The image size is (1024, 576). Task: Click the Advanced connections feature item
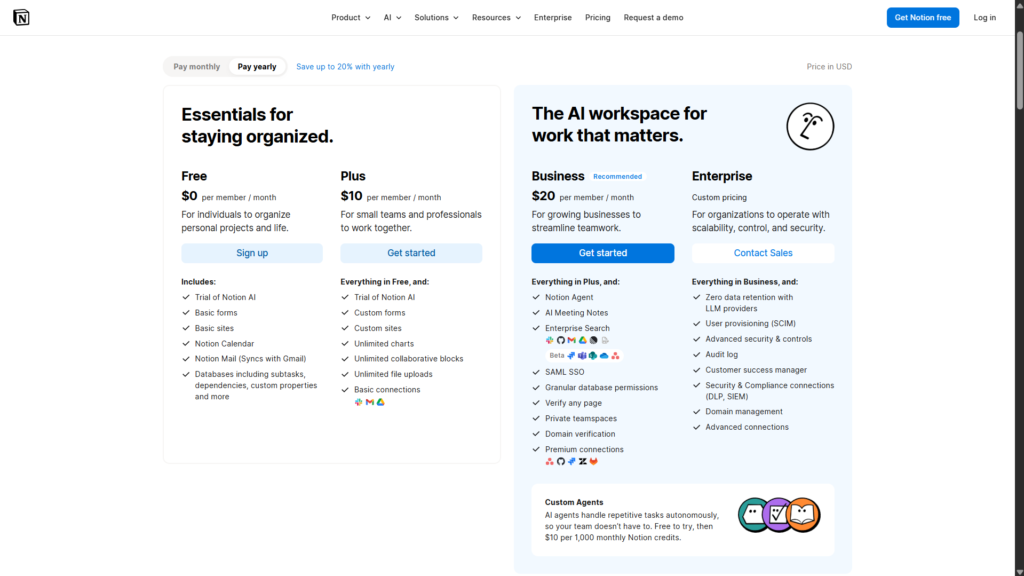pos(746,427)
